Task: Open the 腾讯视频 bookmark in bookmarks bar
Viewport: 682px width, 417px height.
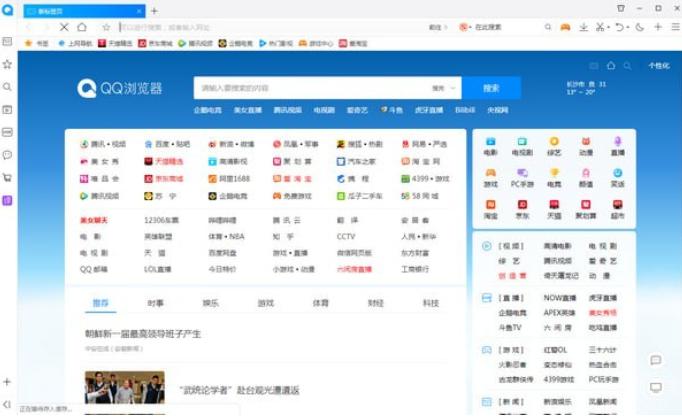Action: tap(196, 43)
